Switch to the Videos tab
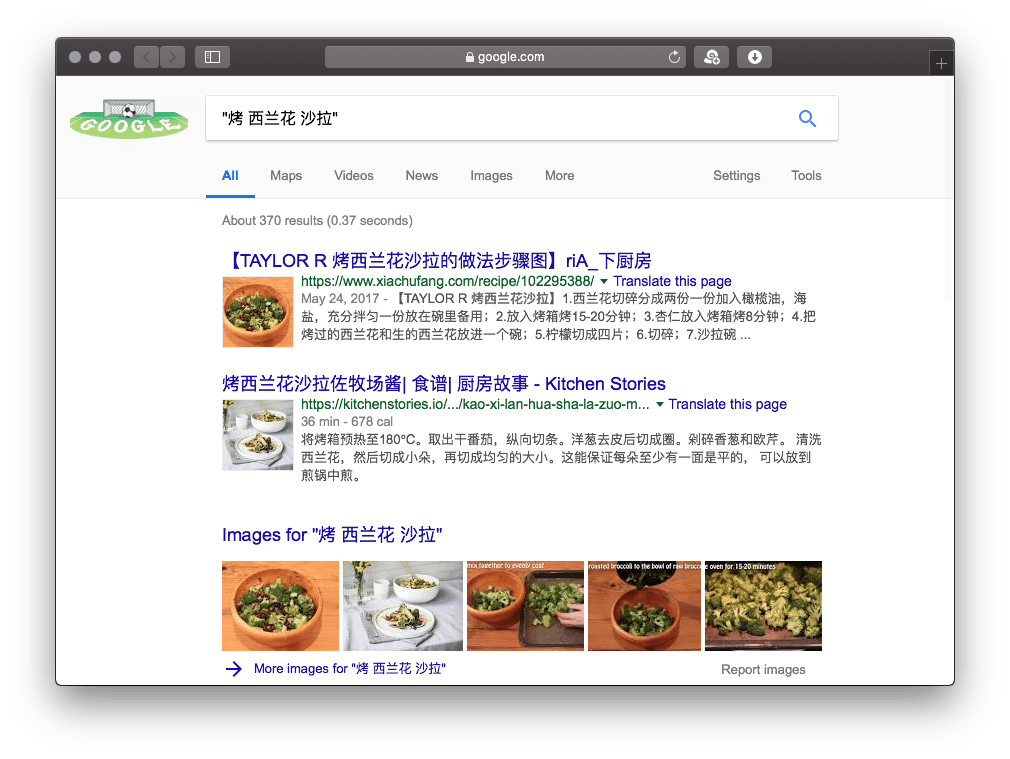The height and width of the screenshot is (759, 1010). (x=354, y=176)
